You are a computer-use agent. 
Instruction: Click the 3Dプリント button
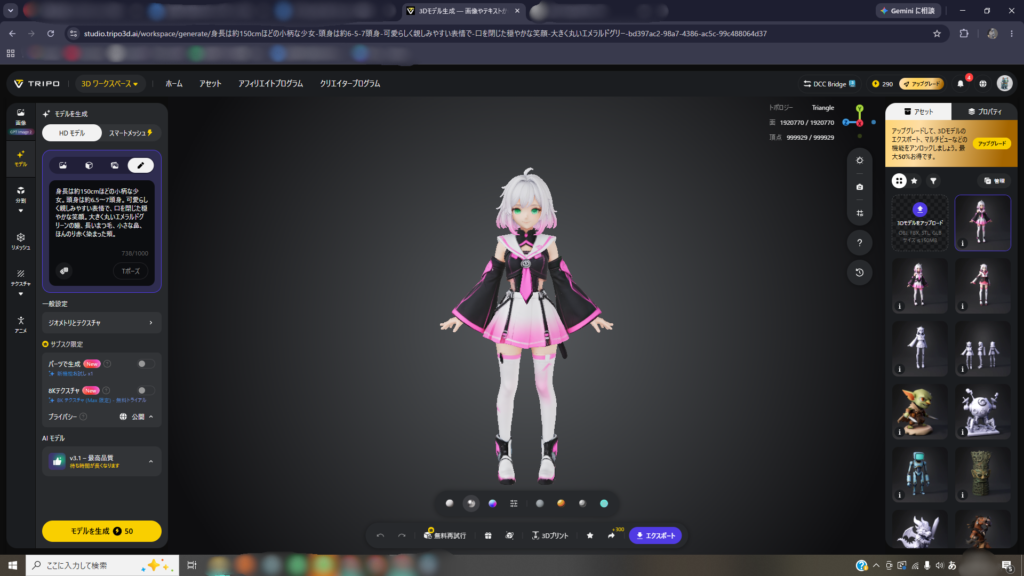click(x=550, y=536)
